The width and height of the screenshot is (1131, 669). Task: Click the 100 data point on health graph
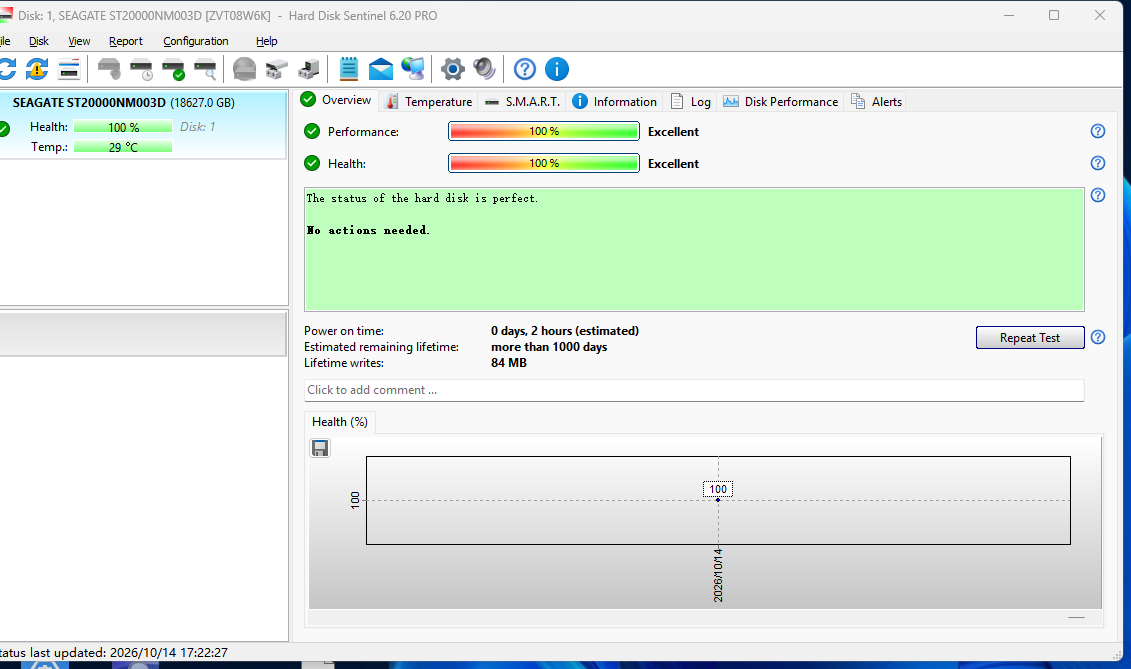(x=718, y=499)
